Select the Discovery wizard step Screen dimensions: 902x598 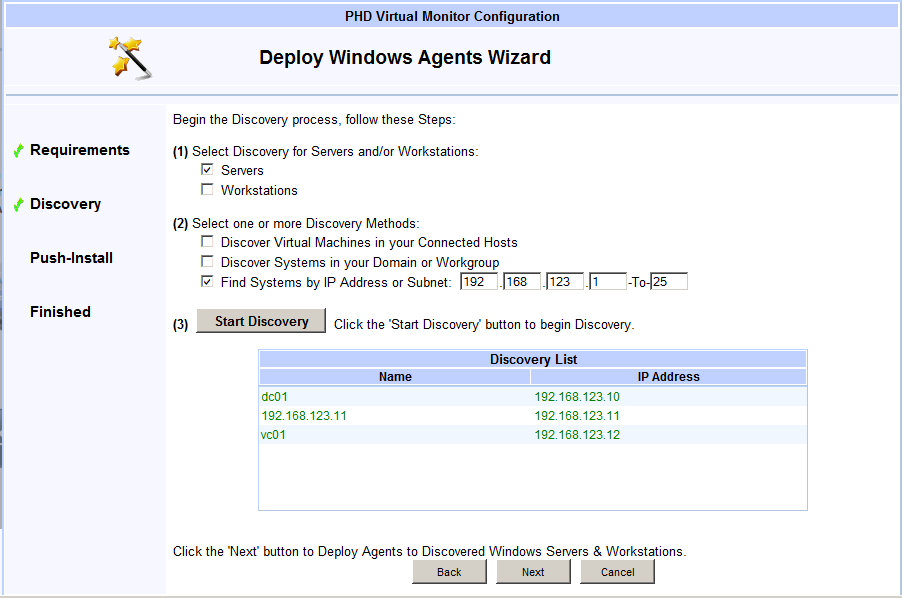pos(65,204)
